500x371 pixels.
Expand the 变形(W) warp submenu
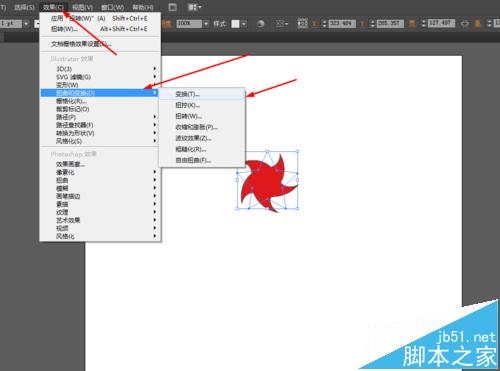point(100,85)
